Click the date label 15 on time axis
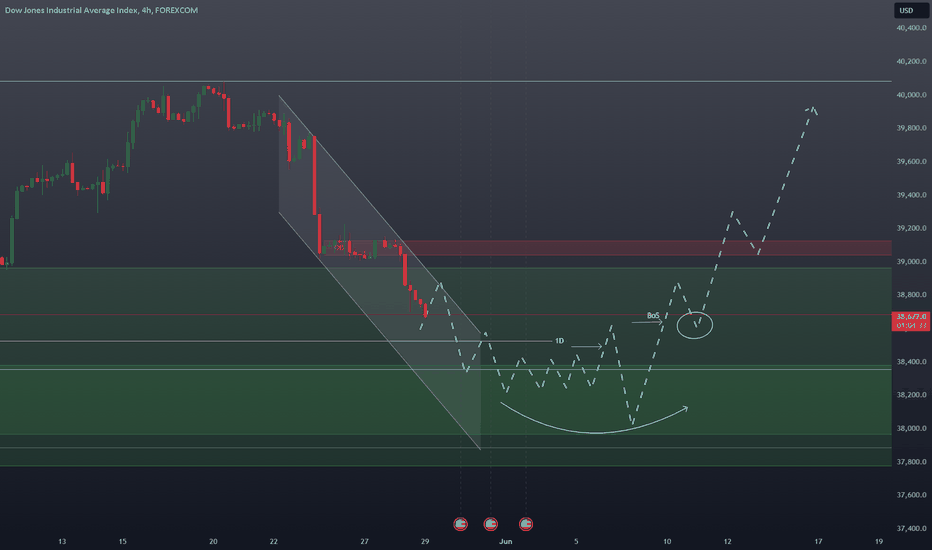This screenshot has width=932, height=550. (122, 542)
